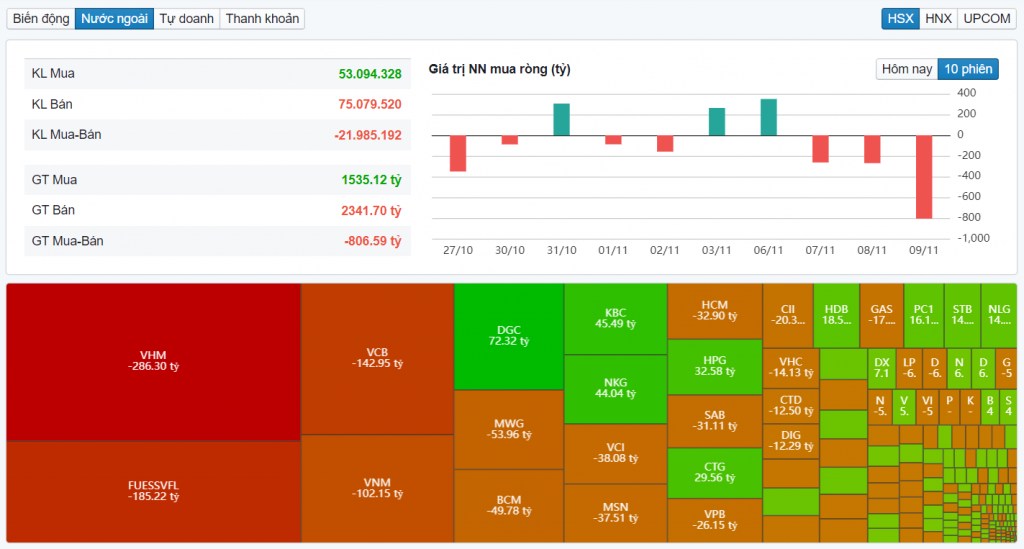Viewport: 1024px width, 549px height.
Task: Select the CTD -12.50 tỷ tile
Action: 791,406
